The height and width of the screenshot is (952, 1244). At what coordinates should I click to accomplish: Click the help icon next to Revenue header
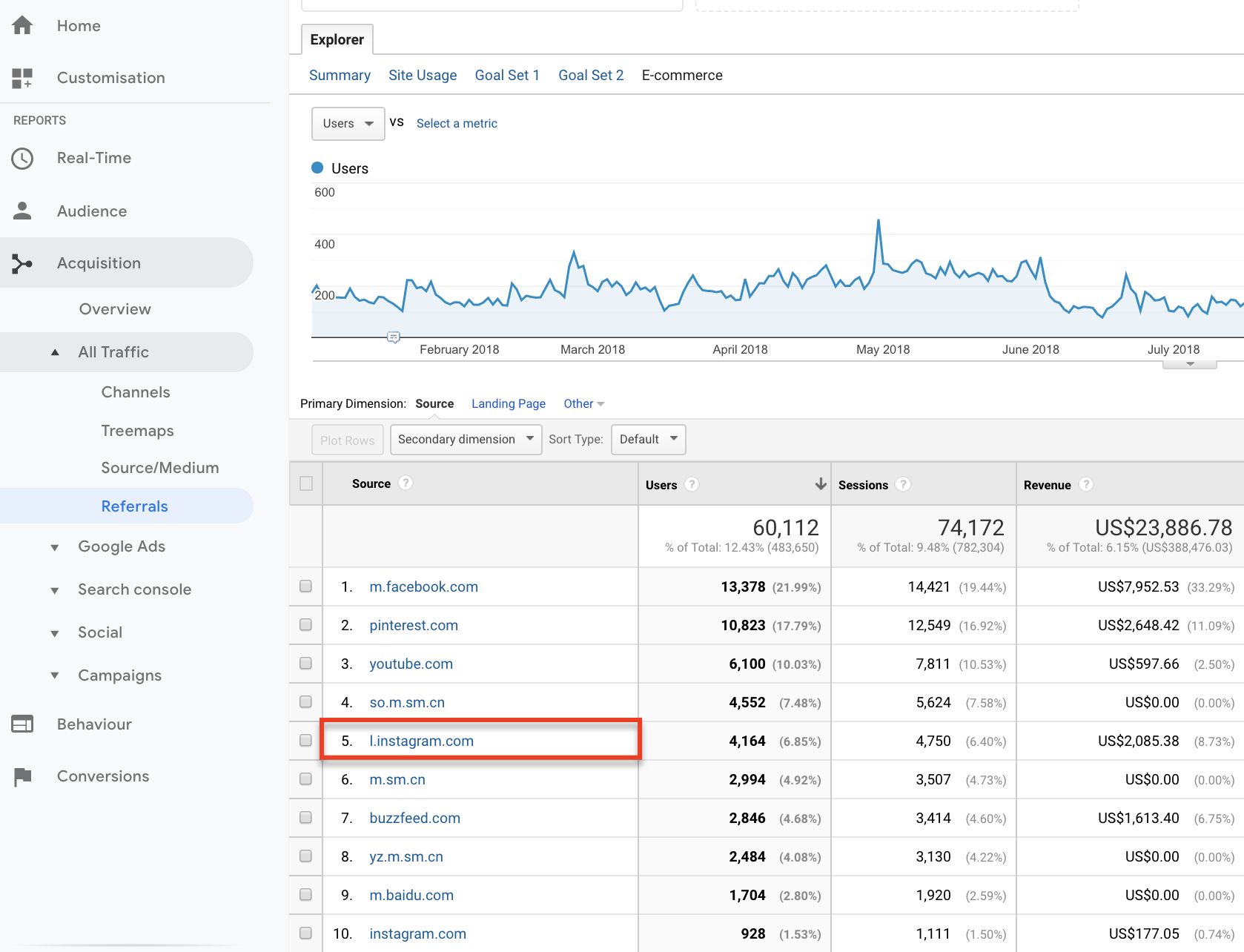[x=1086, y=484]
